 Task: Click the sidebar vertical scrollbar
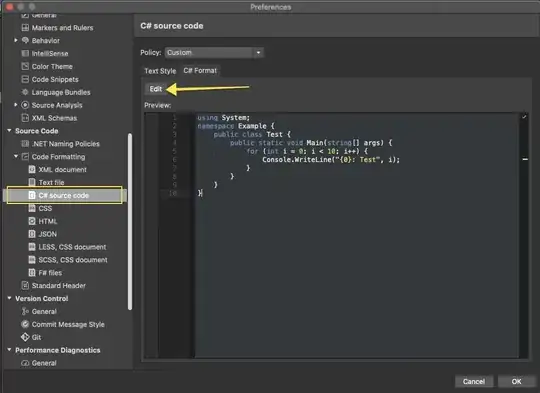click(x=130, y=222)
